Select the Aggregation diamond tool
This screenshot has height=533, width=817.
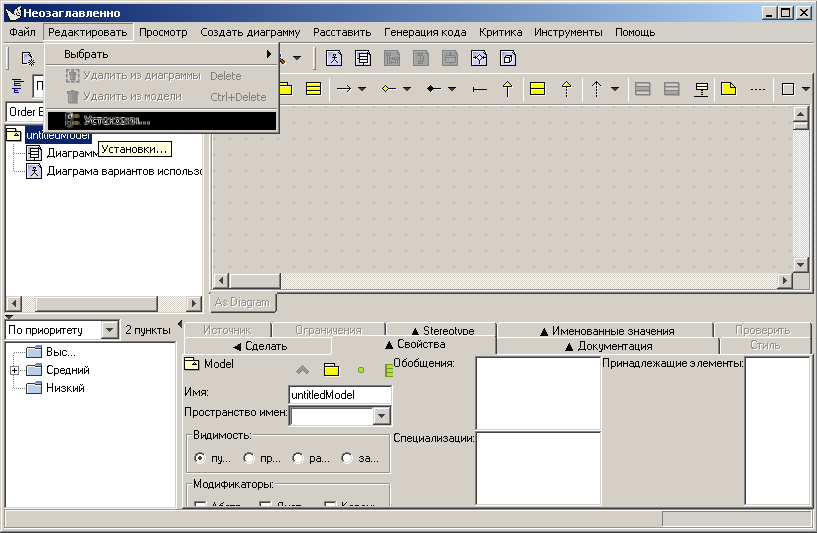[389, 89]
